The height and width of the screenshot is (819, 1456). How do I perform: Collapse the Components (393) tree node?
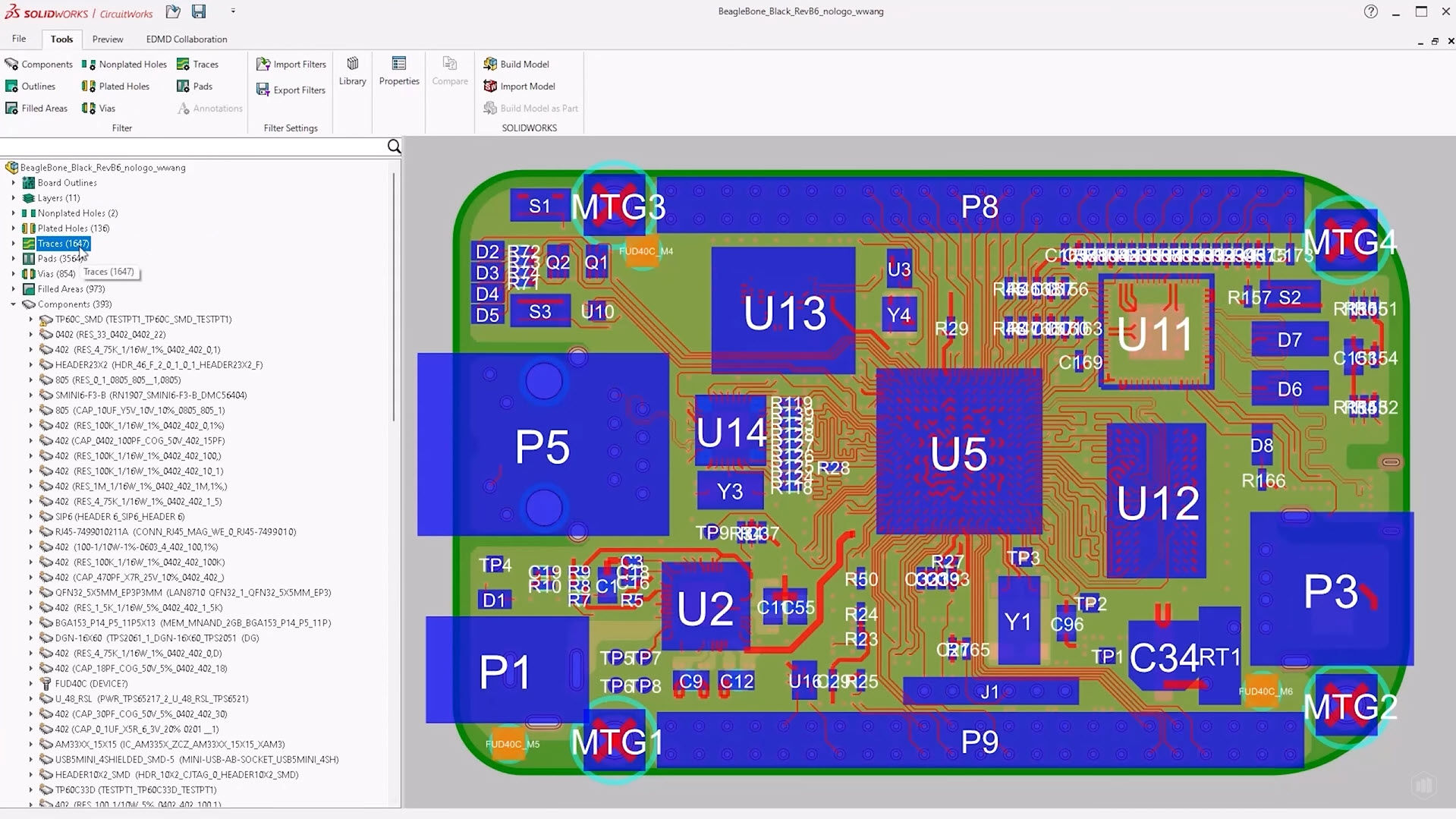[13, 304]
